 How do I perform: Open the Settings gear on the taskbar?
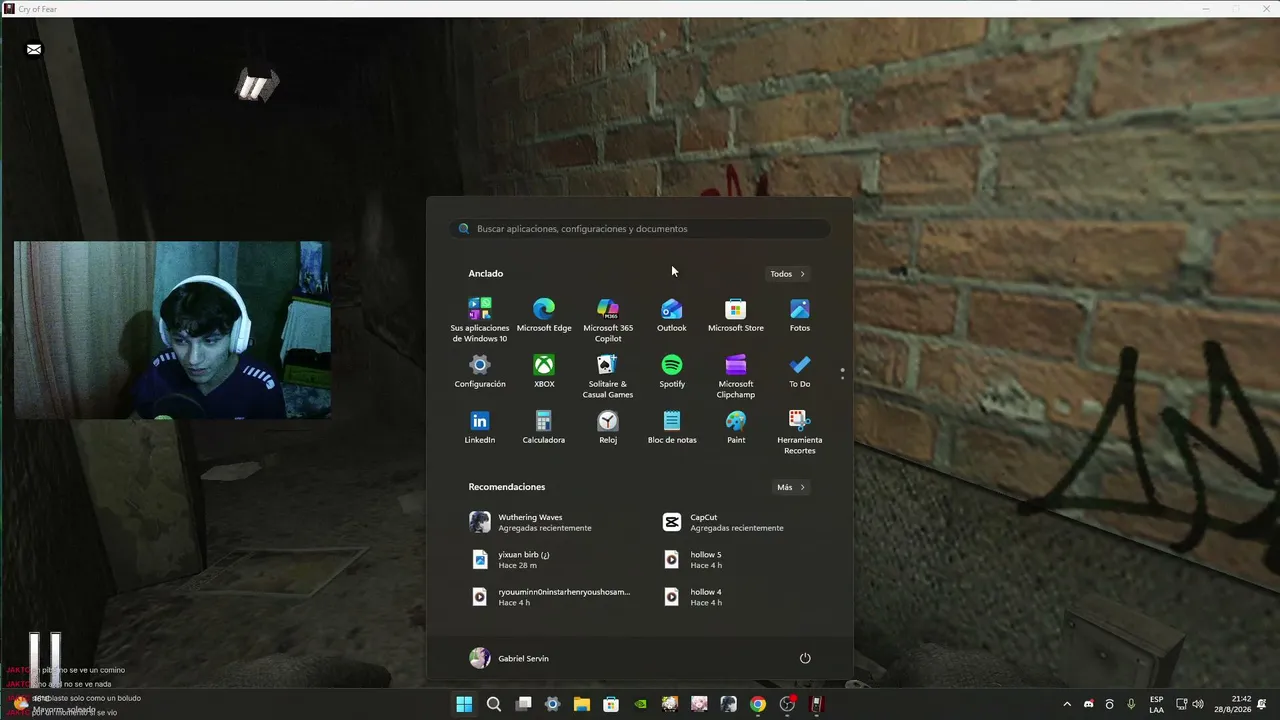pyautogui.click(x=552, y=704)
